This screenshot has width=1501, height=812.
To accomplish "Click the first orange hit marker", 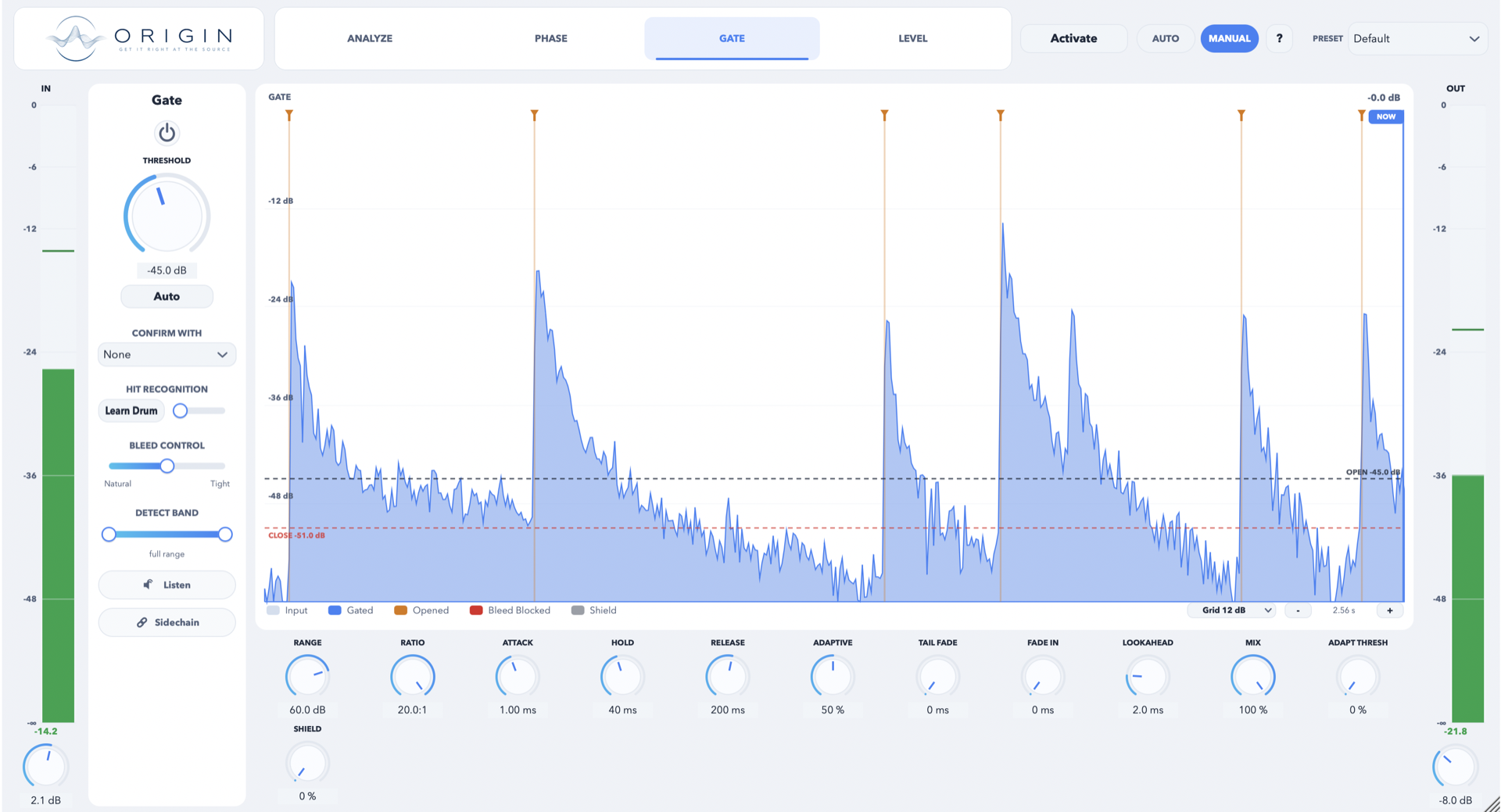I will (289, 116).
